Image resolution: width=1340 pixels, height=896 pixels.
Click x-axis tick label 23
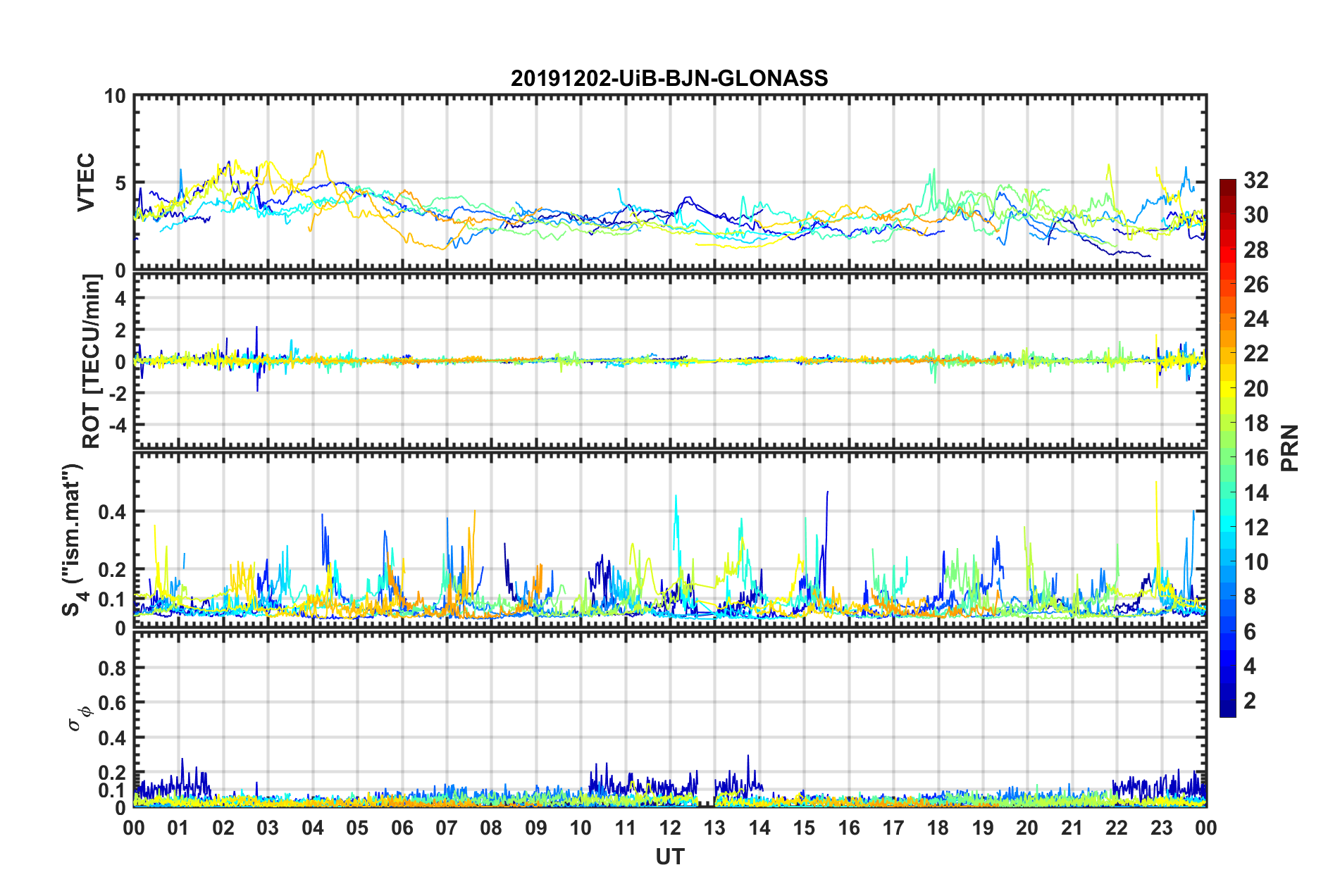(1161, 828)
